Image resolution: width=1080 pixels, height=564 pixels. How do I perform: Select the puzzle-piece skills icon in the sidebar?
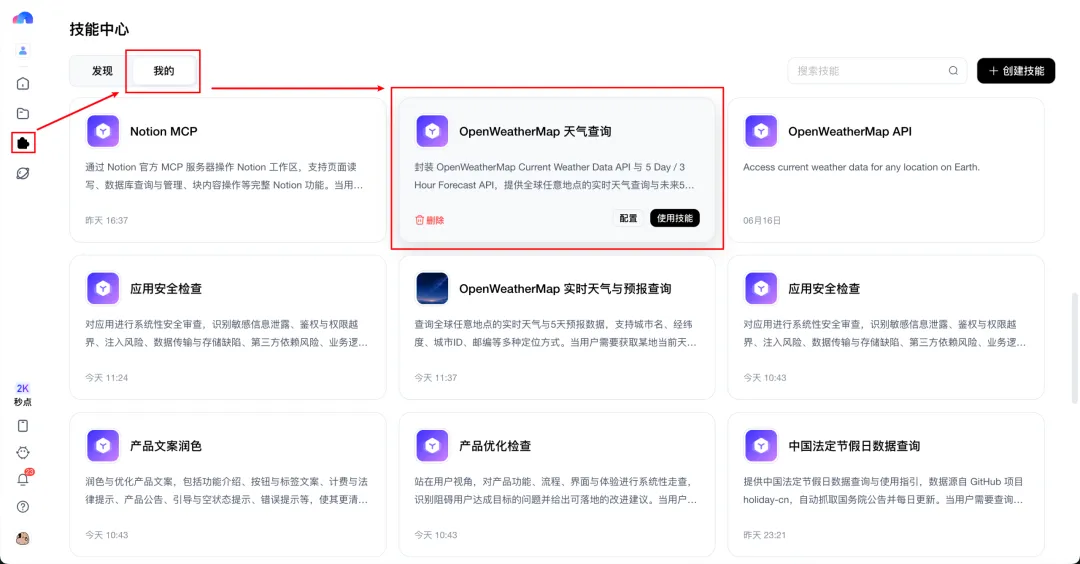click(23, 143)
